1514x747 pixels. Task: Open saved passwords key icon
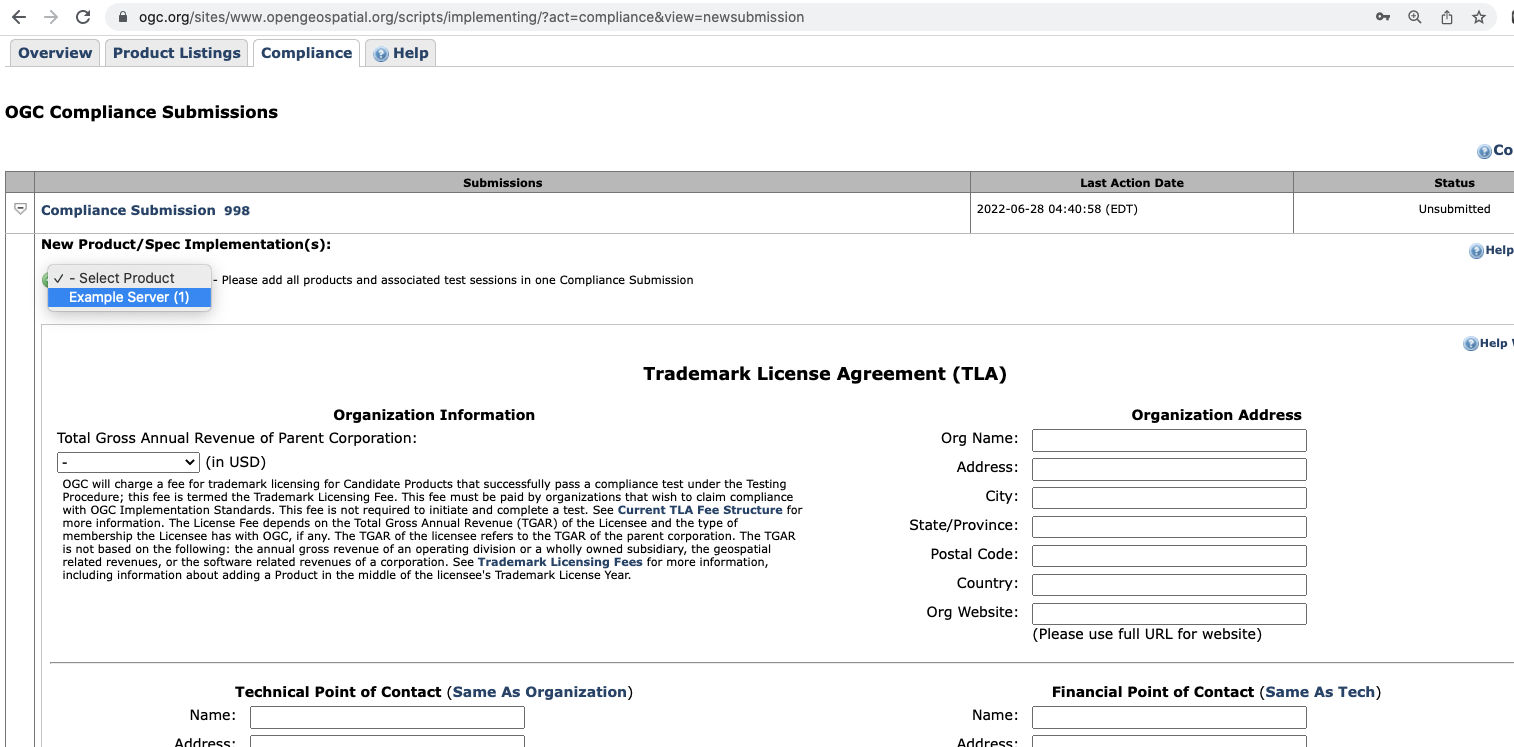[x=1383, y=17]
